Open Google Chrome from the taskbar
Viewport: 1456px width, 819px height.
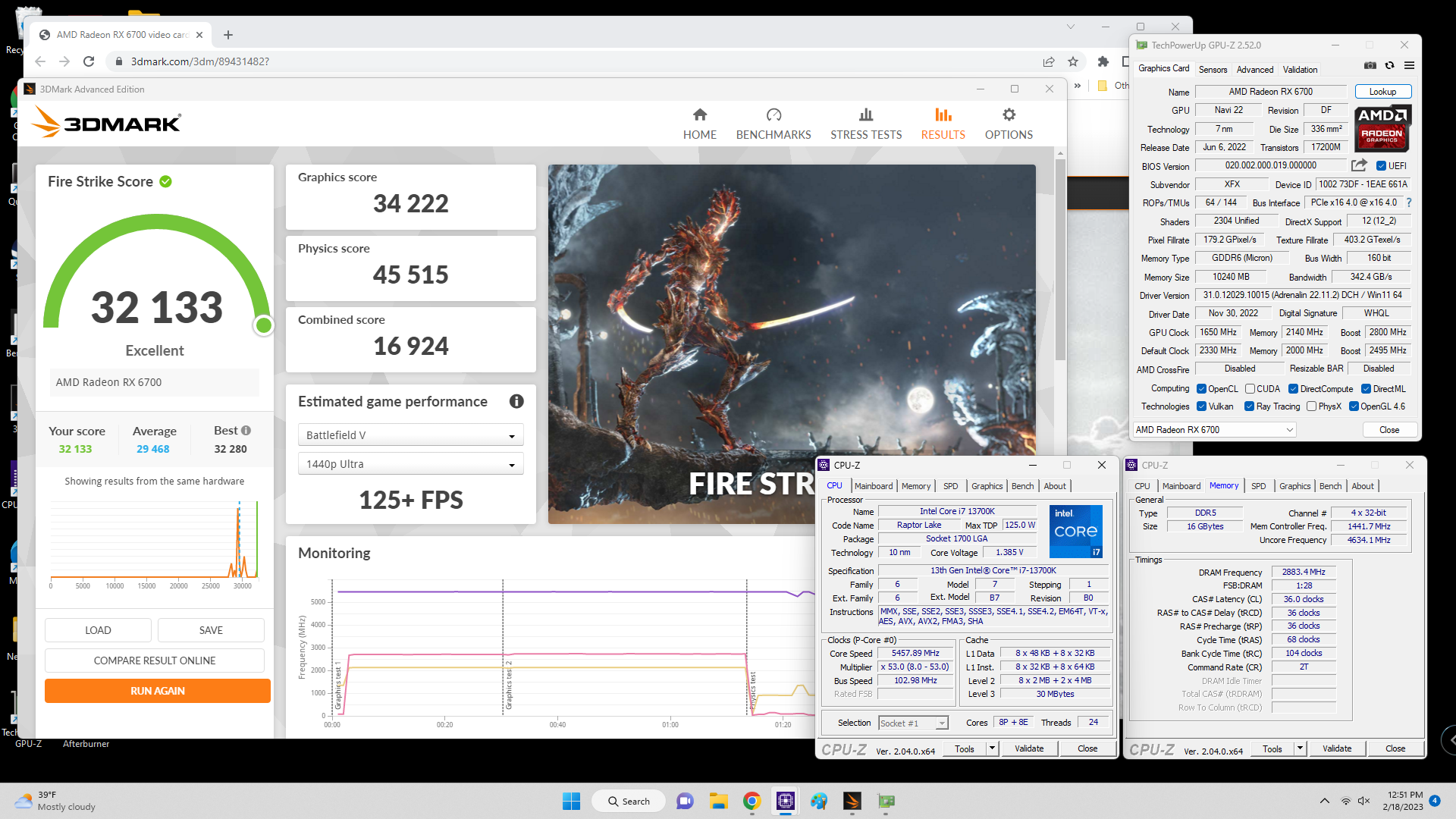pyautogui.click(x=752, y=801)
